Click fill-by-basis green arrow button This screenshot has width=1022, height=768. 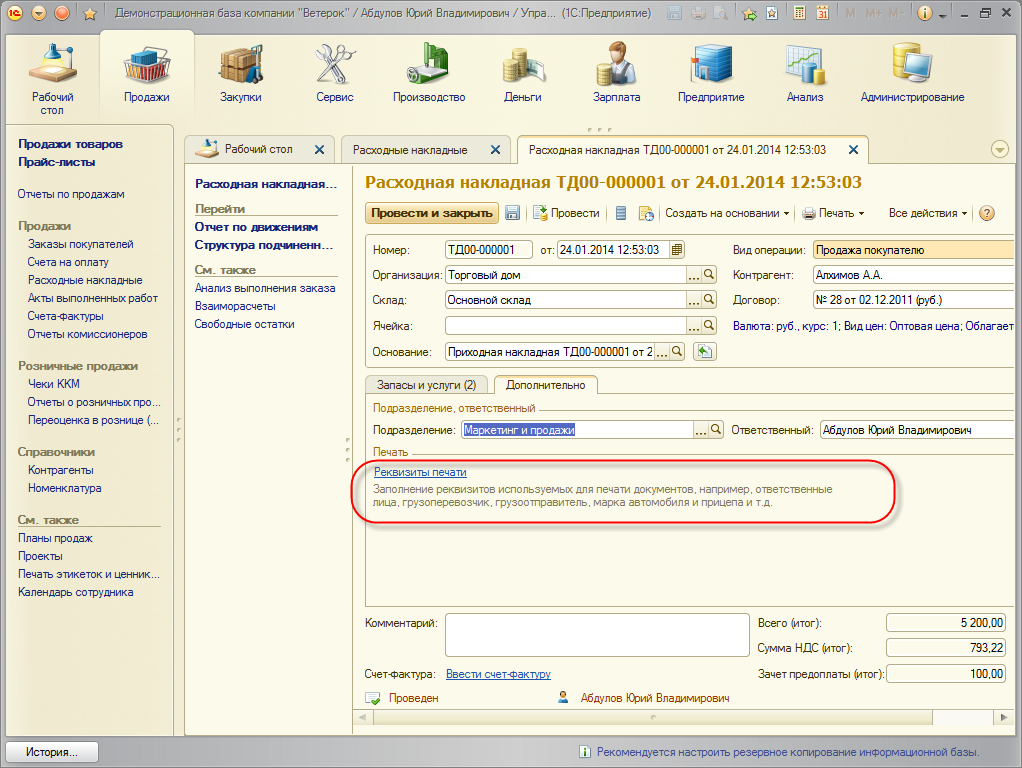coord(704,351)
